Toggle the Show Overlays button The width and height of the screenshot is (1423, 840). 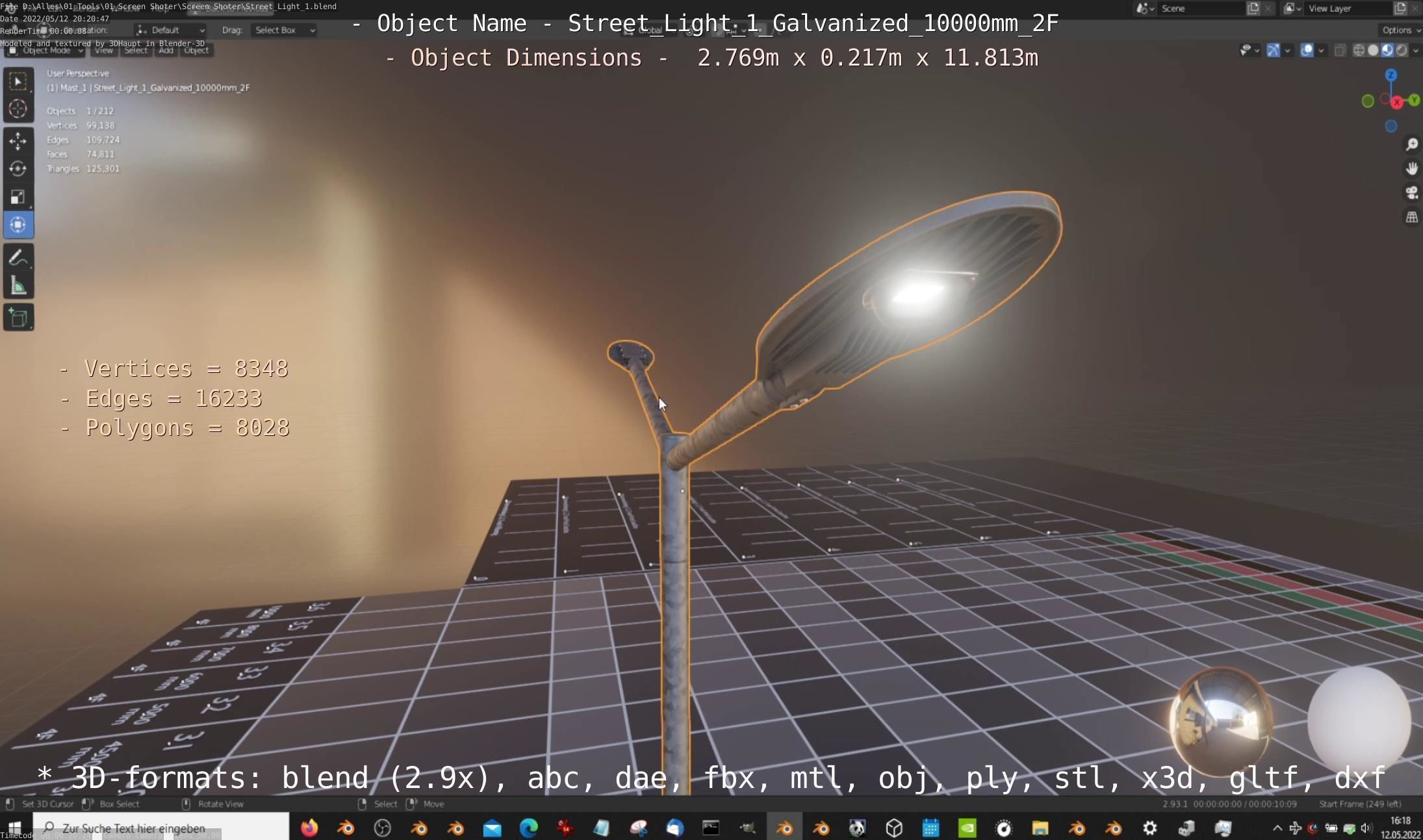(1307, 50)
